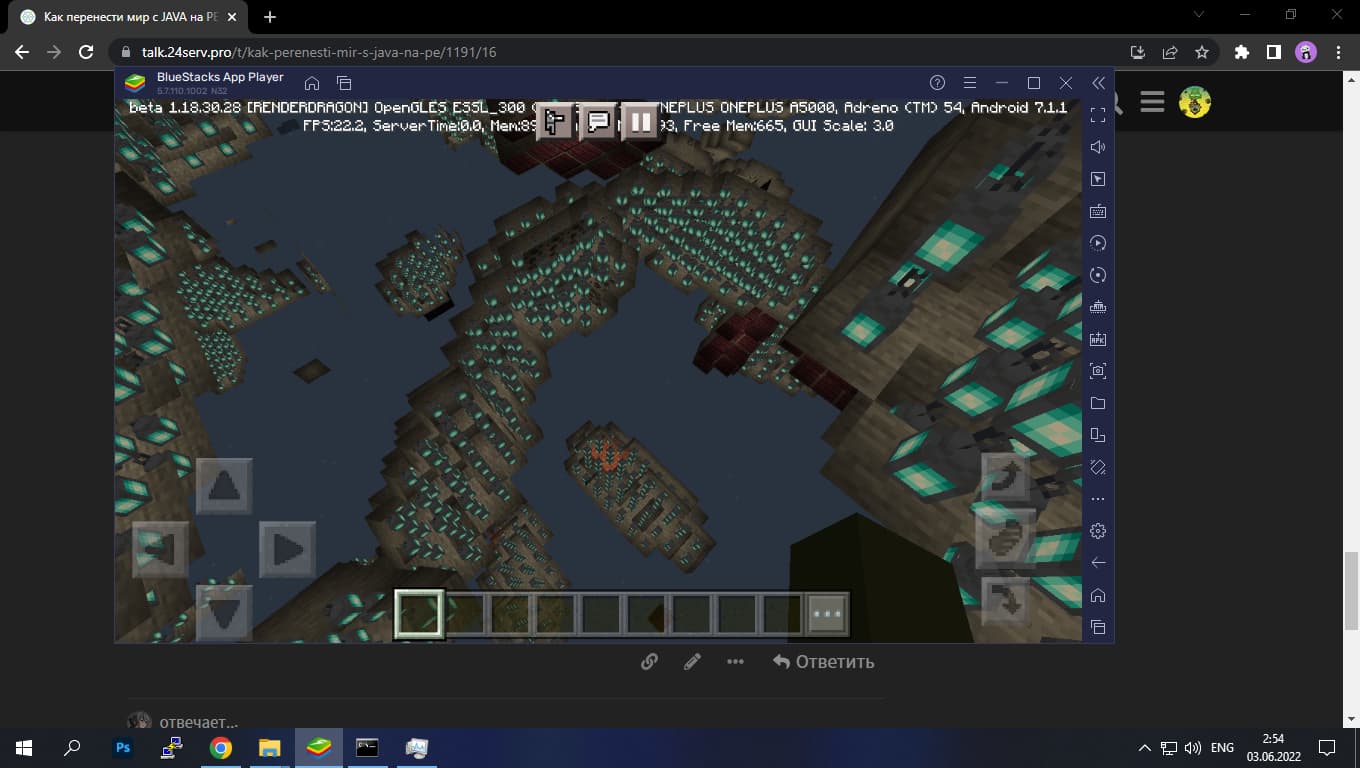Collapse the BlueStacks side toolbar
The width and height of the screenshot is (1360, 768).
tap(1099, 83)
